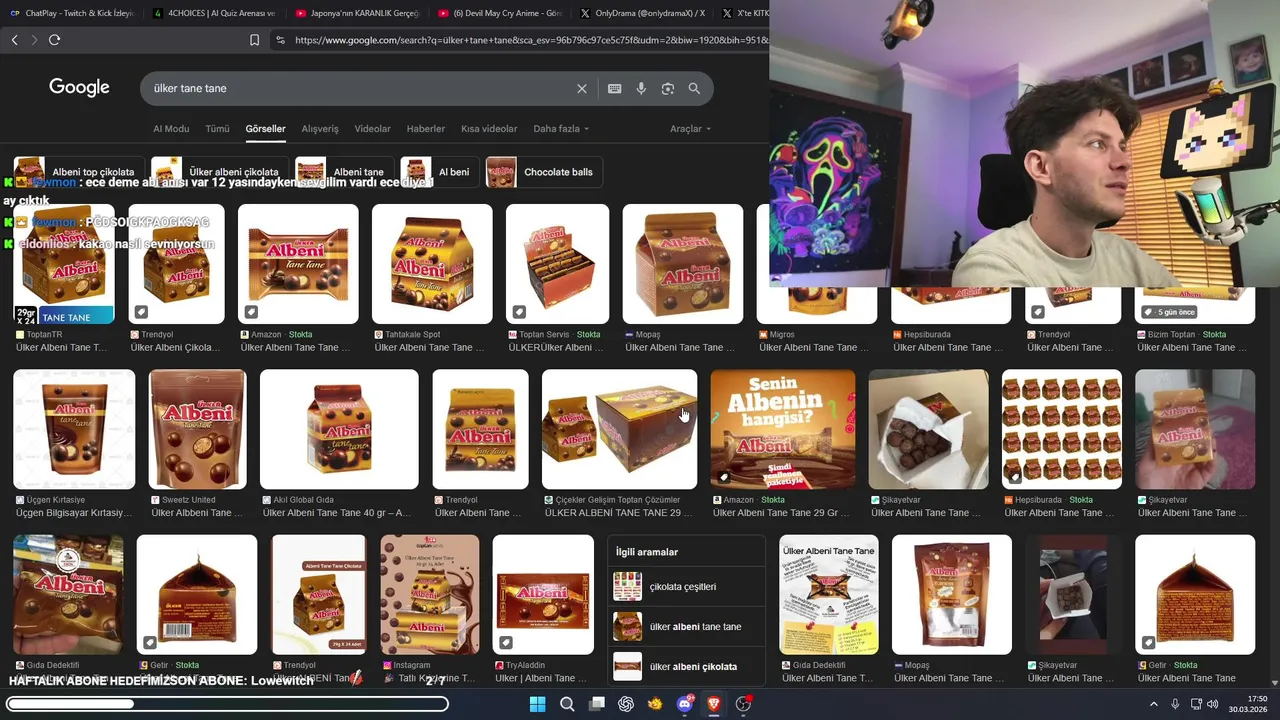
Task: Open the Kısa videolar tab
Action: (x=489, y=129)
